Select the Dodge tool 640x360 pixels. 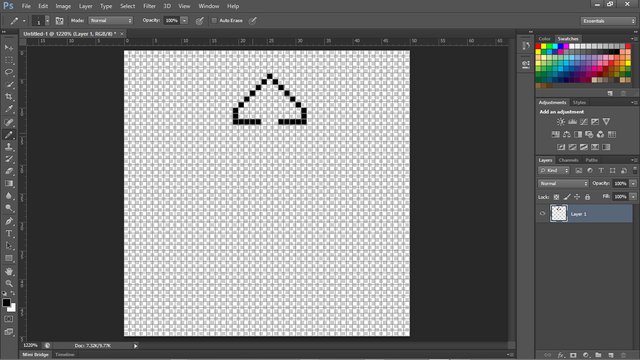coord(9,208)
